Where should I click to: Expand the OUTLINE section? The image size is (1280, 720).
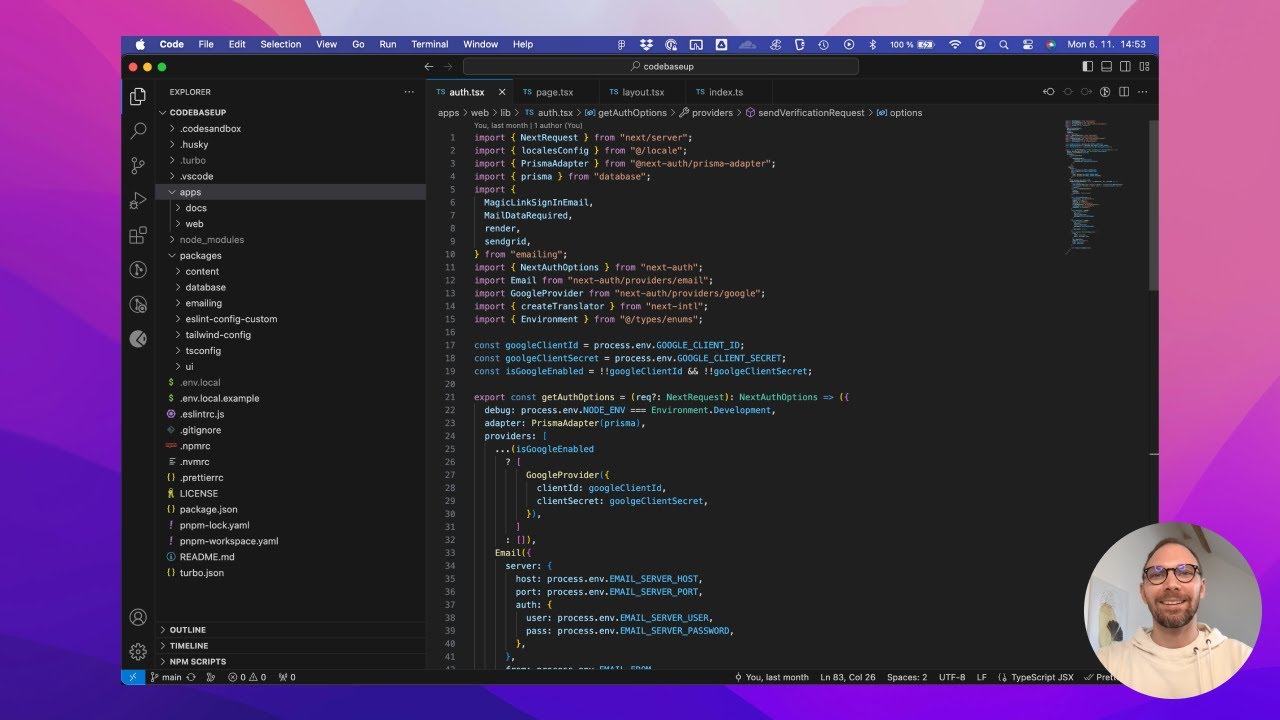point(290,630)
